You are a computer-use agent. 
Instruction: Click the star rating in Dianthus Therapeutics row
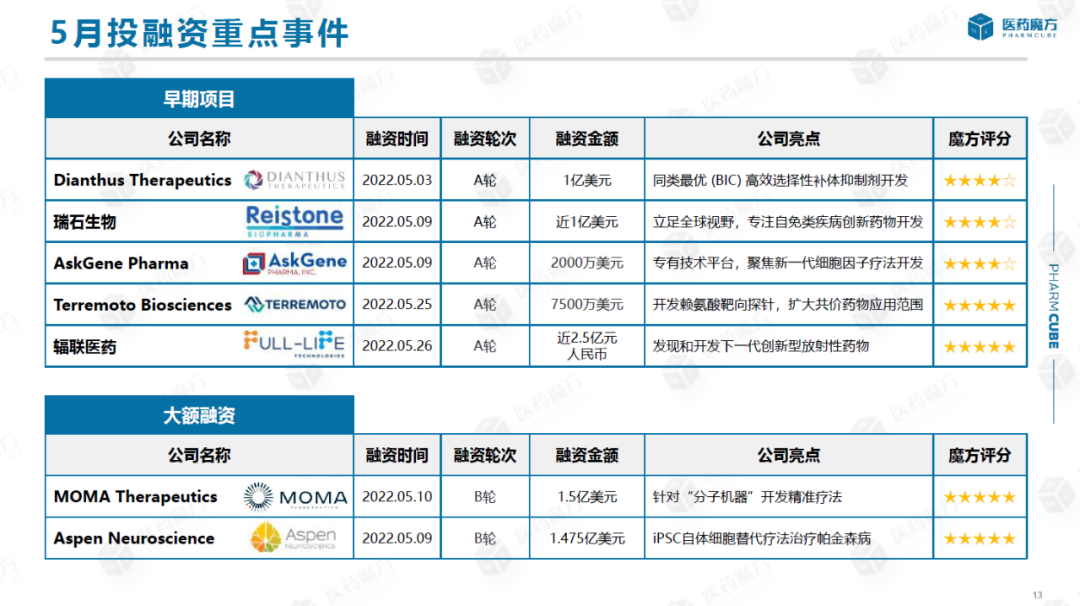click(x=979, y=181)
